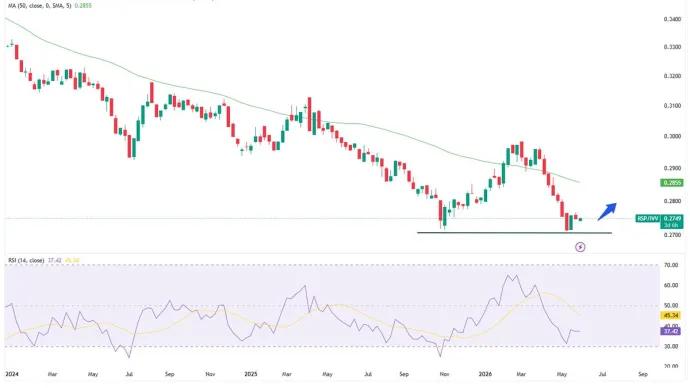Click the purple 37.42 value in RSI legend

pos(54,260)
